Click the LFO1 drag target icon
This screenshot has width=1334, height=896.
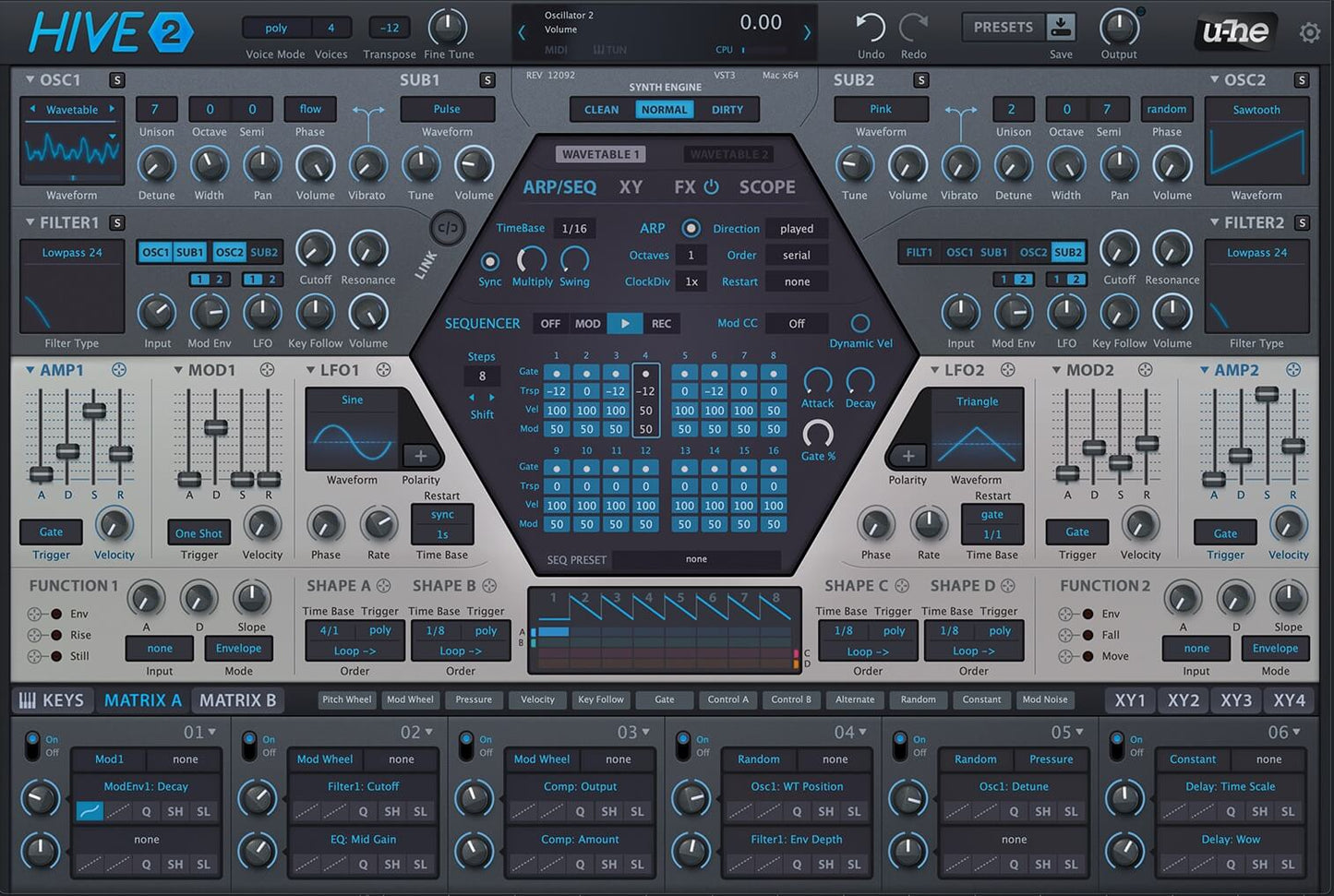[383, 370]
